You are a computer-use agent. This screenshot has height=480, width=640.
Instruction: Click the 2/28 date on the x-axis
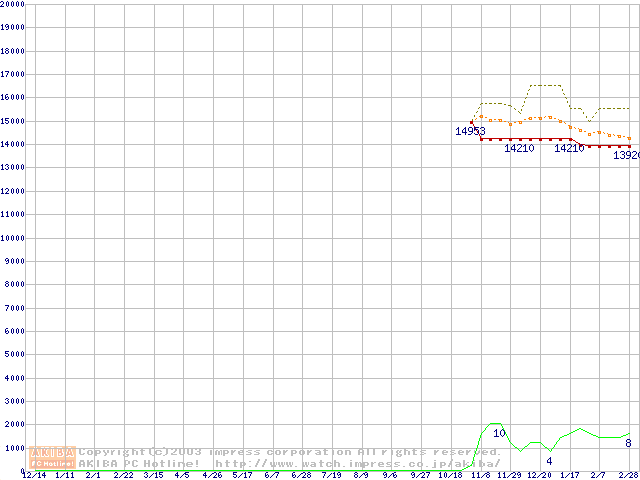[x=628, y=475]
